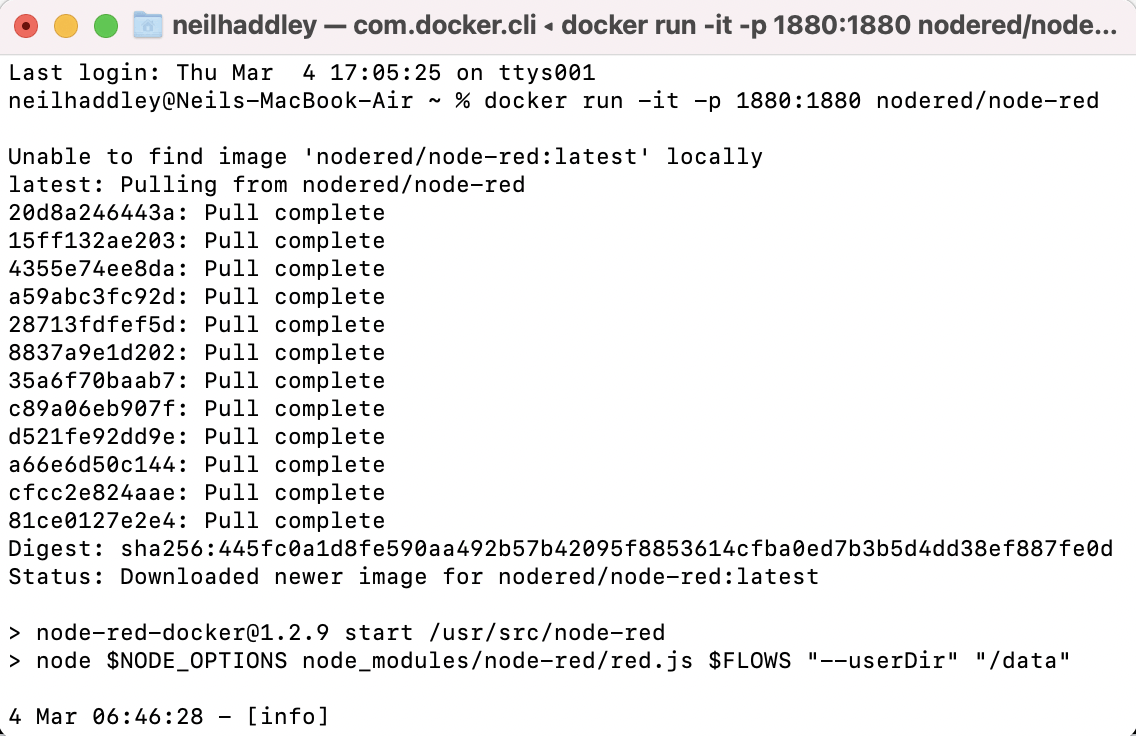Click the sha256 Digest line
The height and width of the screenshot is (736, 1136).
[x=560, y=549]
